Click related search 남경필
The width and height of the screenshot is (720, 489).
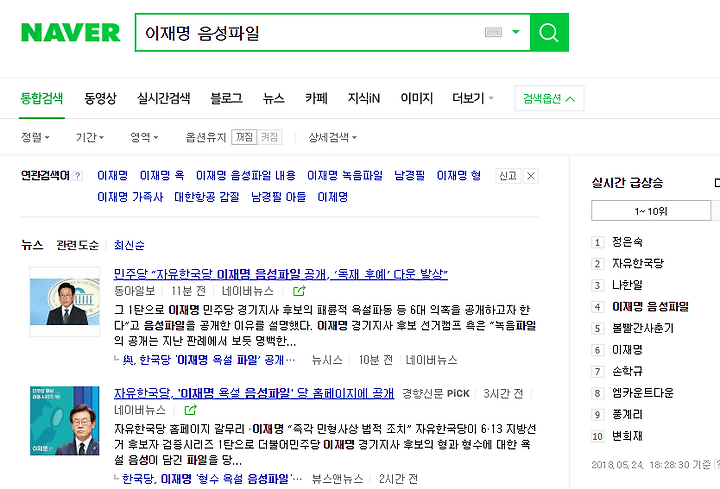tap(410, 175)
